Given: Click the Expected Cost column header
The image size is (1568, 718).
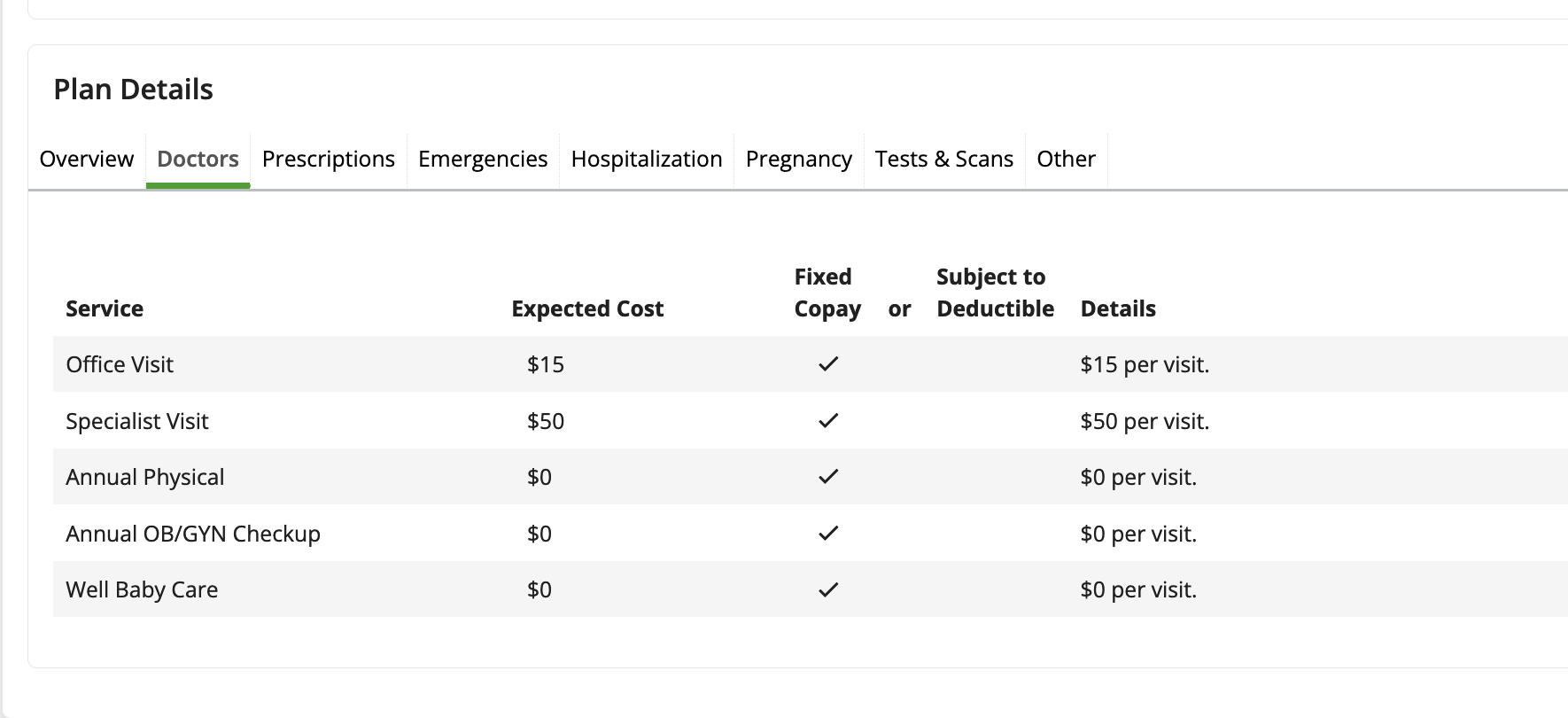Looking at the screenshot, I should coord(587,308).
